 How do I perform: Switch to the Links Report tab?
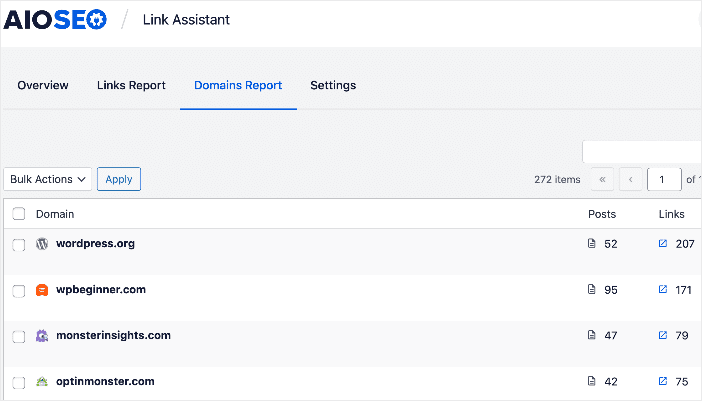131,85
